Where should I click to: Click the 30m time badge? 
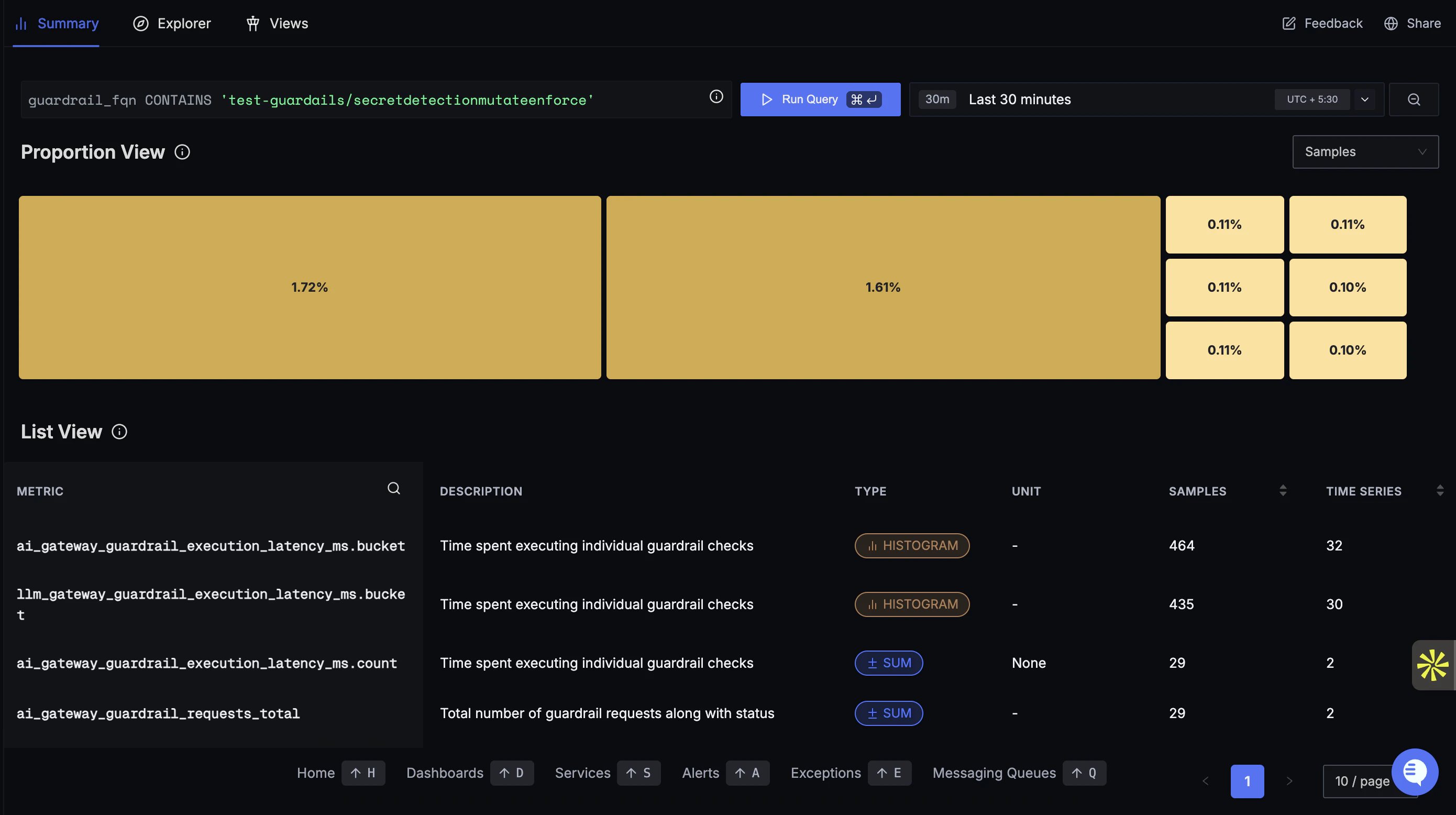click(x=937, y=100)
